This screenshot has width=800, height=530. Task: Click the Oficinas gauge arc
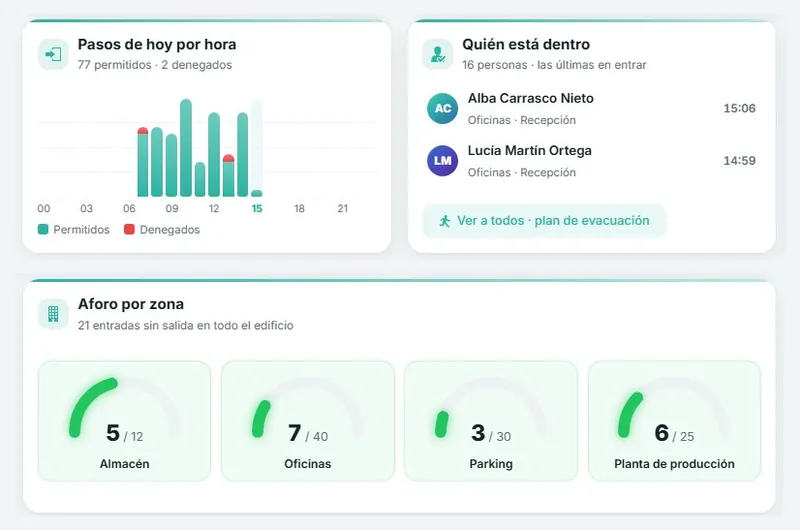click(261, 419)
